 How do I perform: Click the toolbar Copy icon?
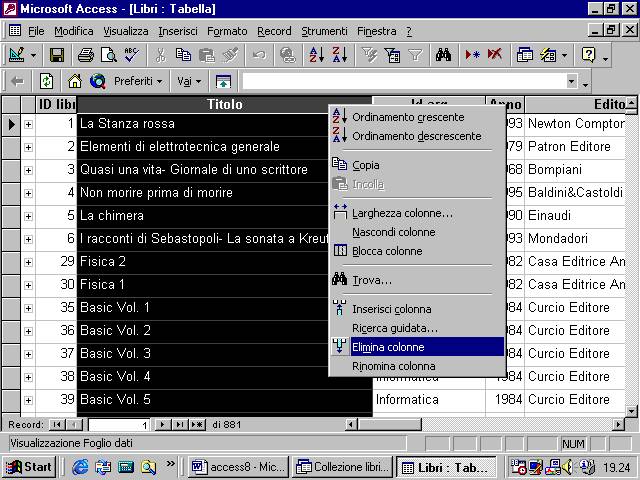coord(183,55)
